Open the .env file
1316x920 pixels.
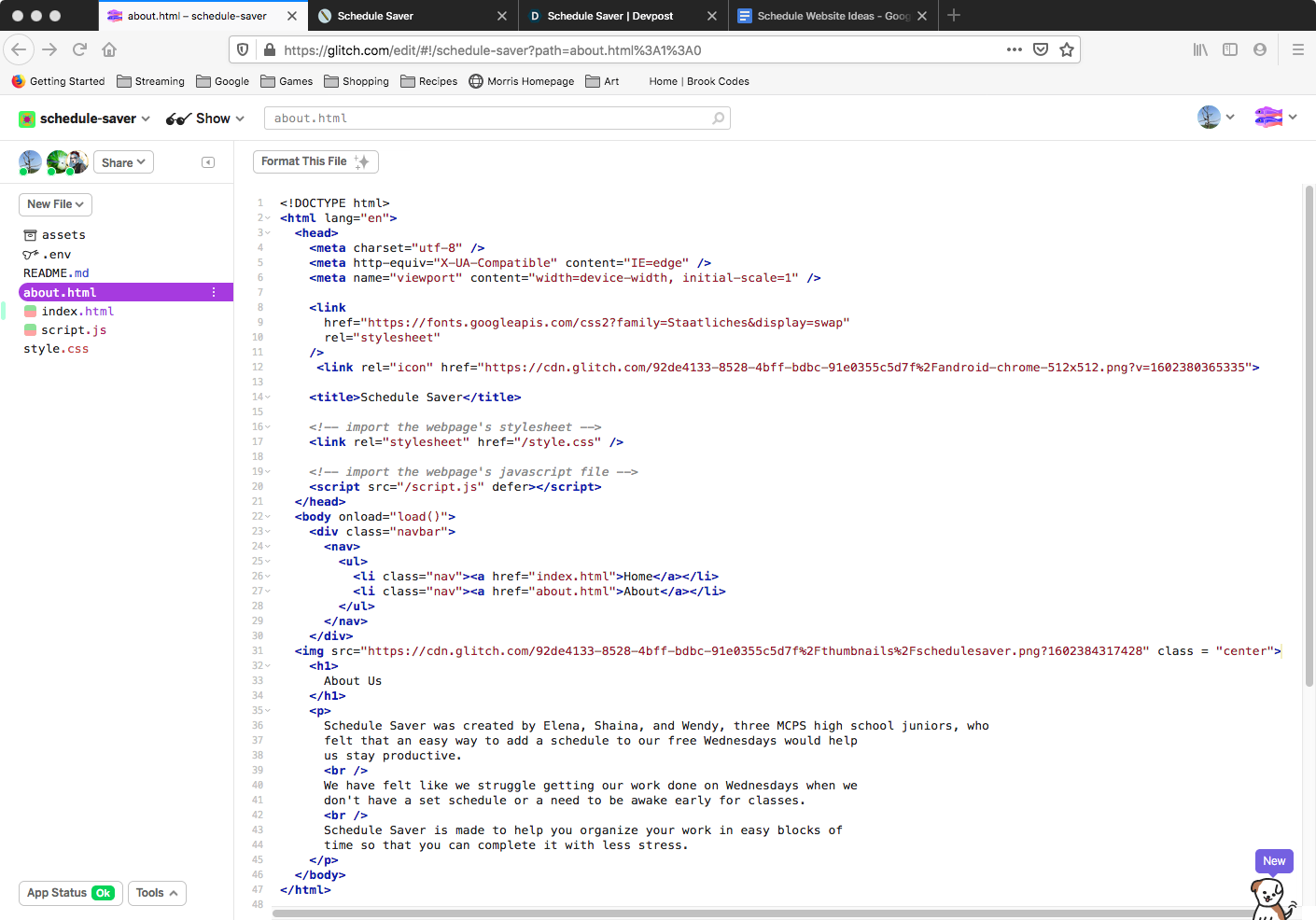(x=47, y=254)
